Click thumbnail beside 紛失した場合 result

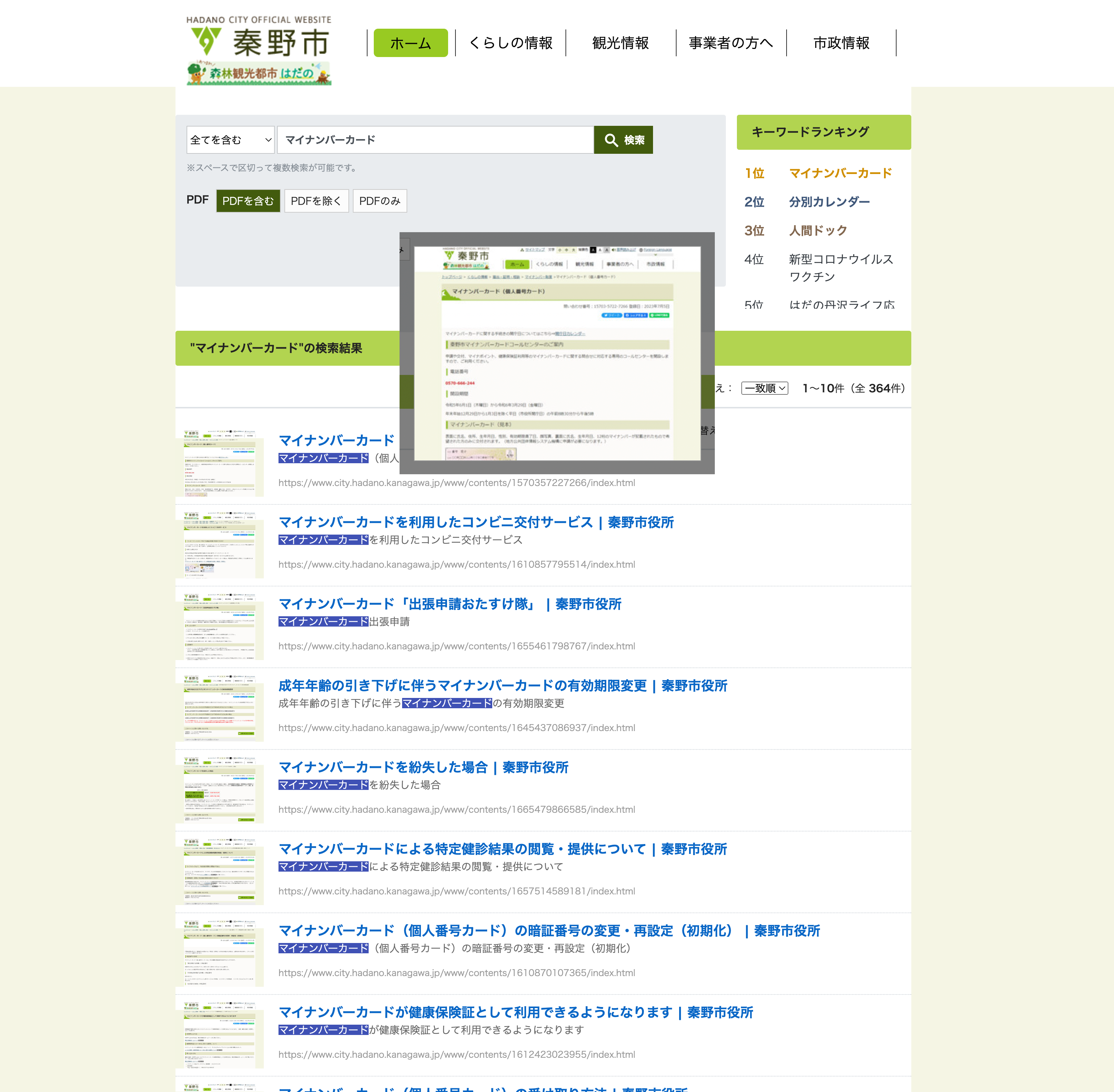(220, 790)
